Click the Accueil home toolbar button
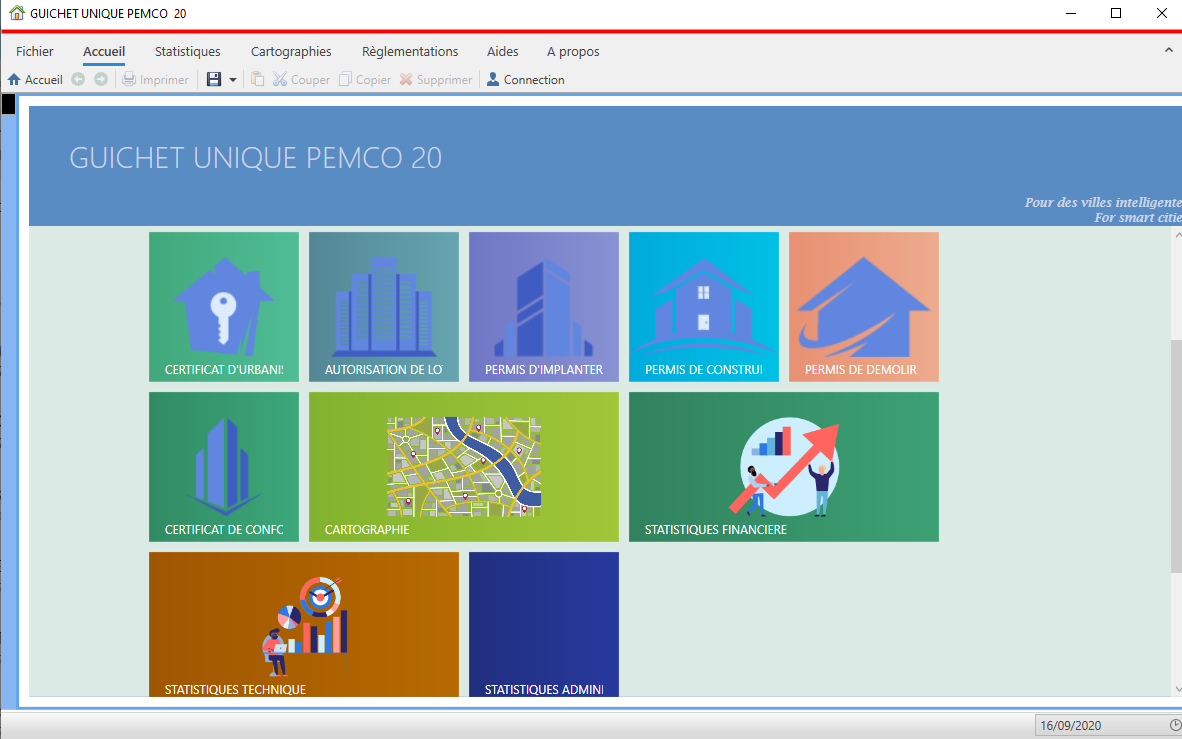 coord(35,80)
